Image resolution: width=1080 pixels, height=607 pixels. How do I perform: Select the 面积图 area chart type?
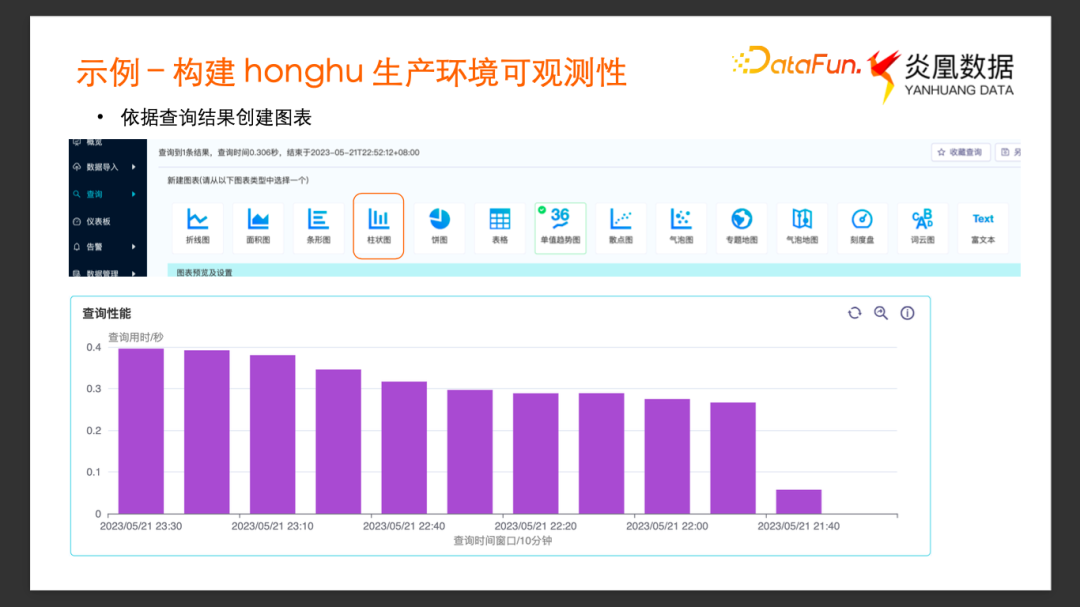coord(258,227)
